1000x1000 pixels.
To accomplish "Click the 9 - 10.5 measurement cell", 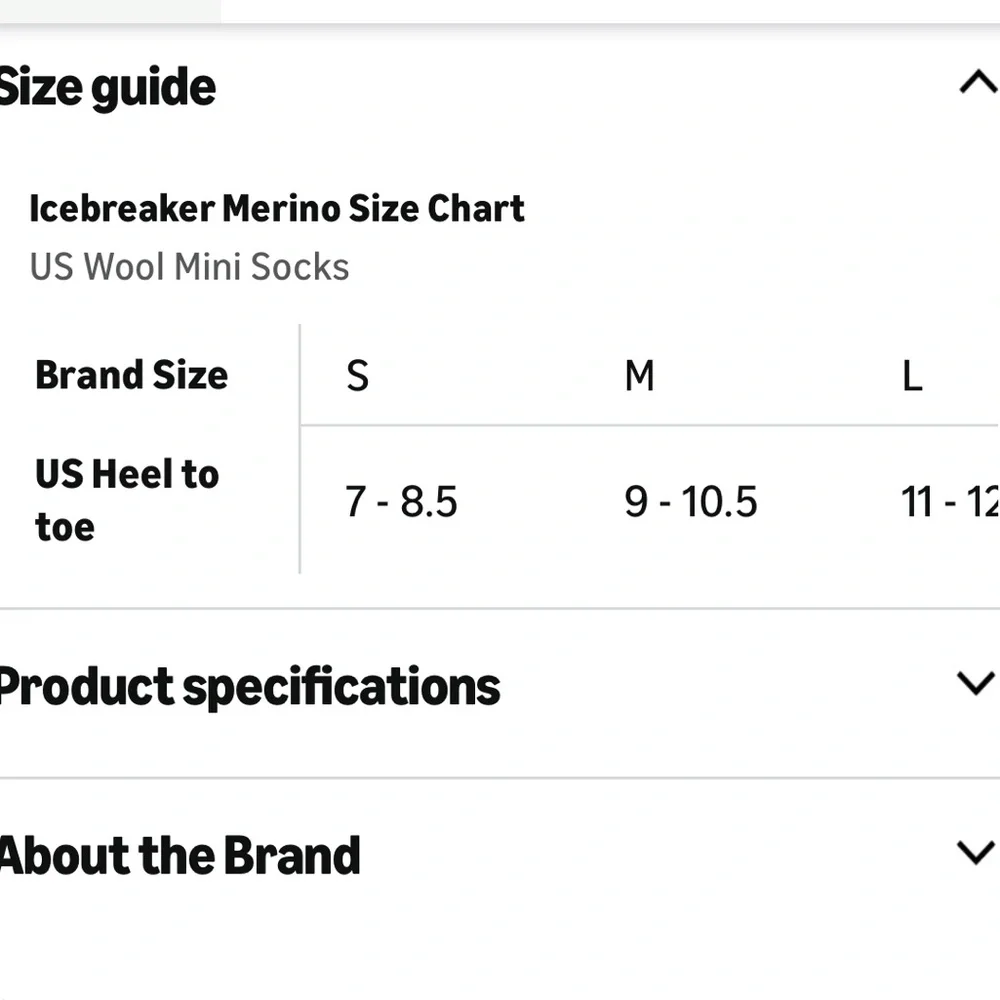I will pyautogui.click(x=691, y=501).
